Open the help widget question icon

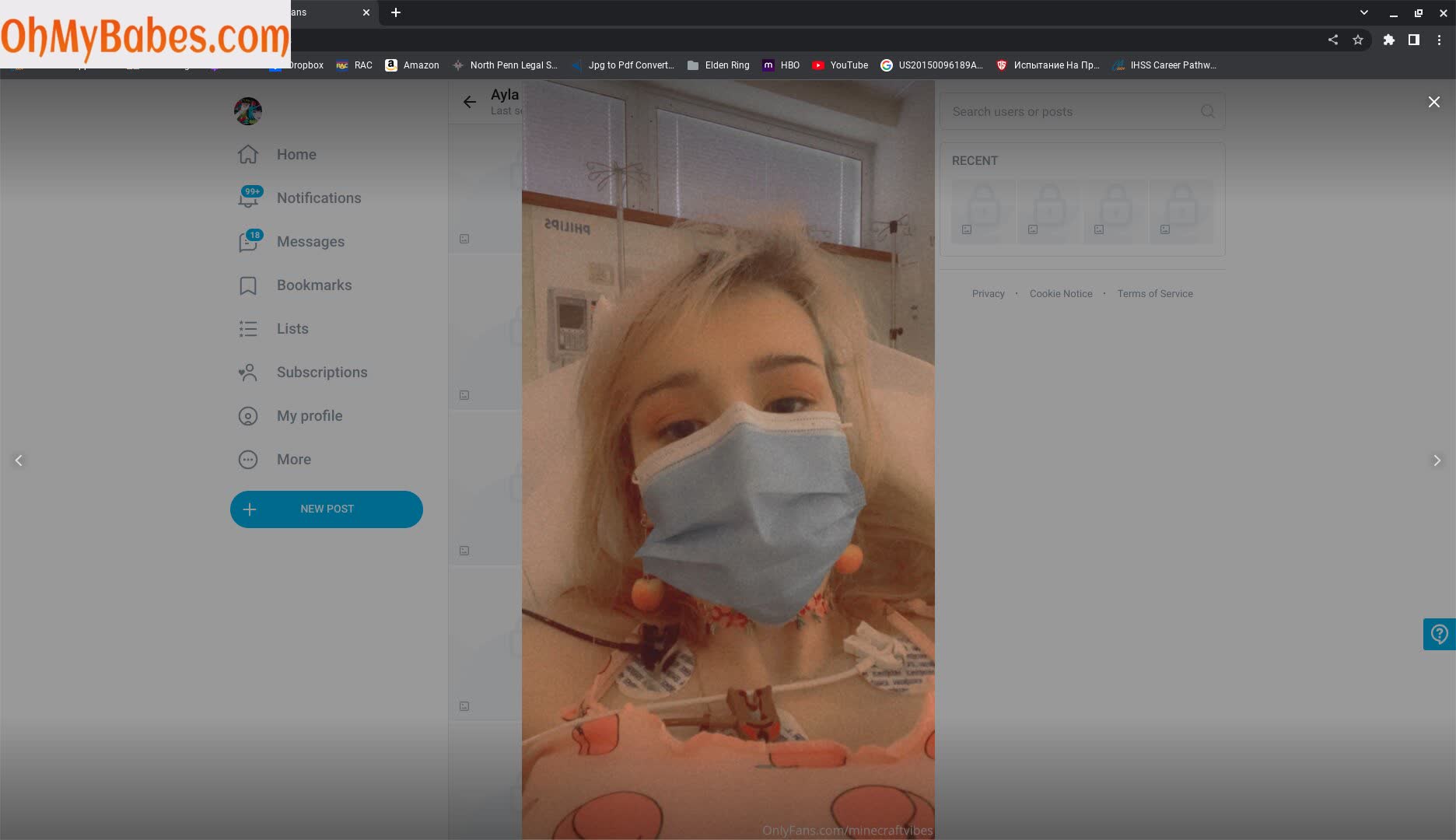coord(1440,634)
